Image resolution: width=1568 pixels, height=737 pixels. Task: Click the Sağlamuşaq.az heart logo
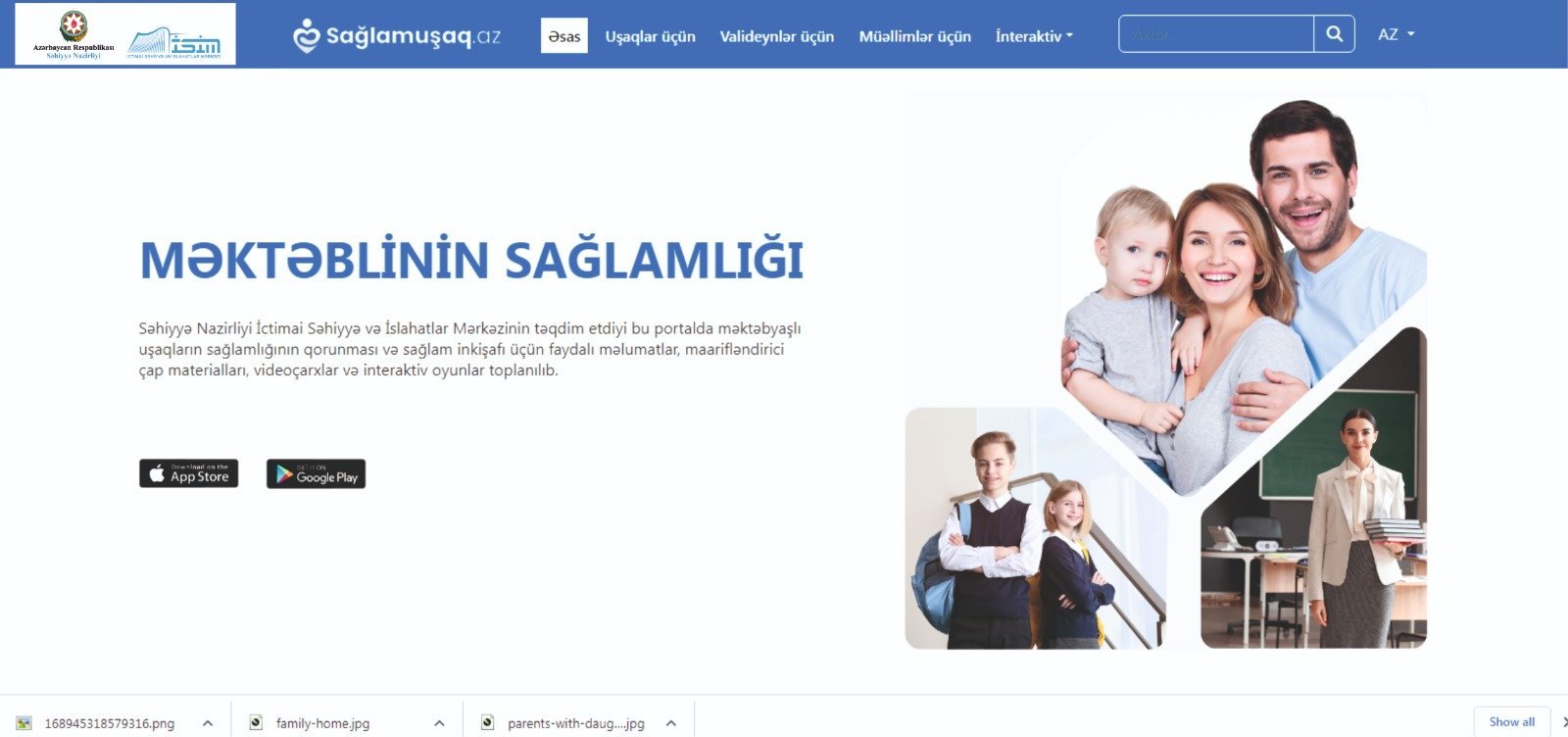click(307, 36)
